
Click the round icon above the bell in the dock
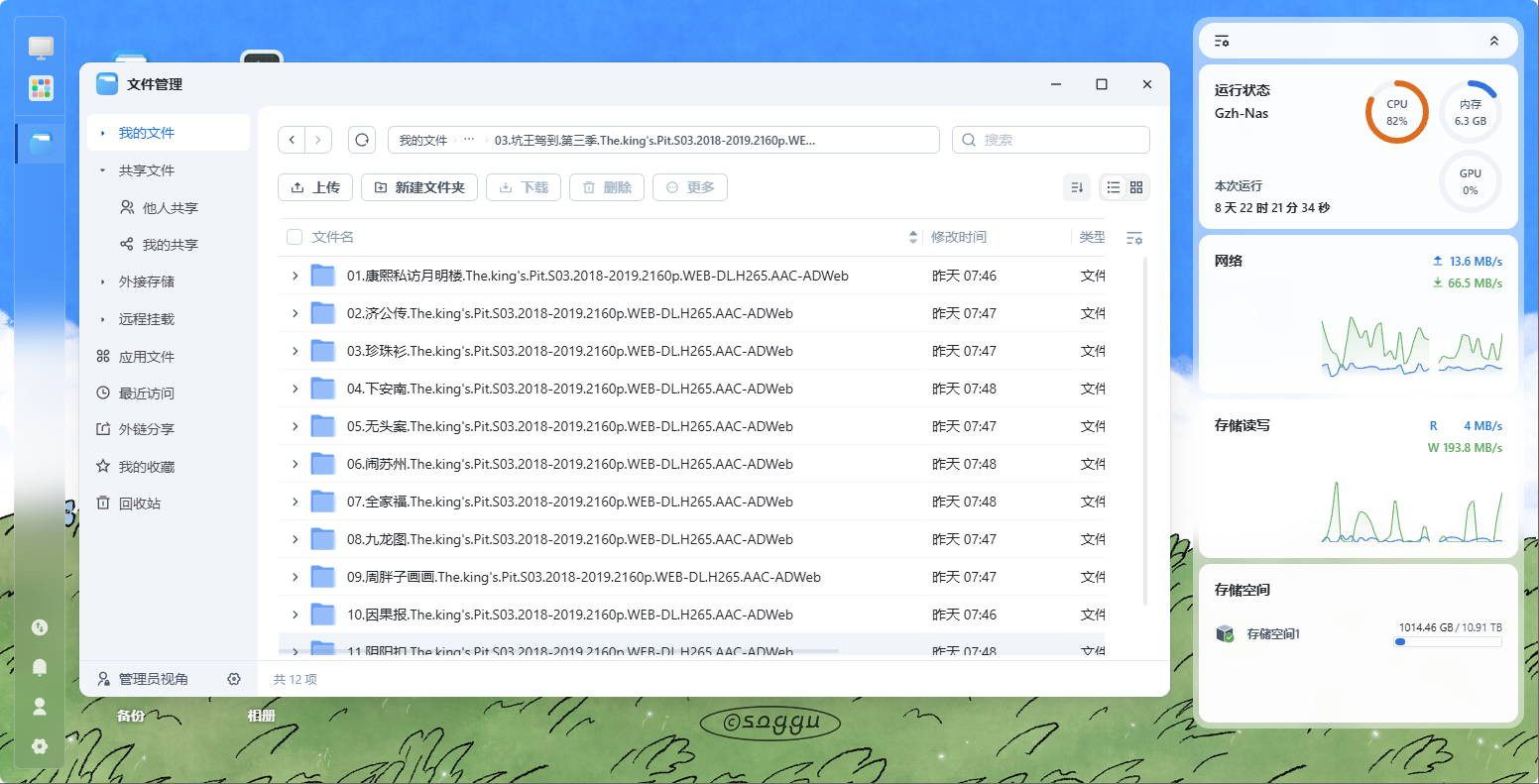40,627
